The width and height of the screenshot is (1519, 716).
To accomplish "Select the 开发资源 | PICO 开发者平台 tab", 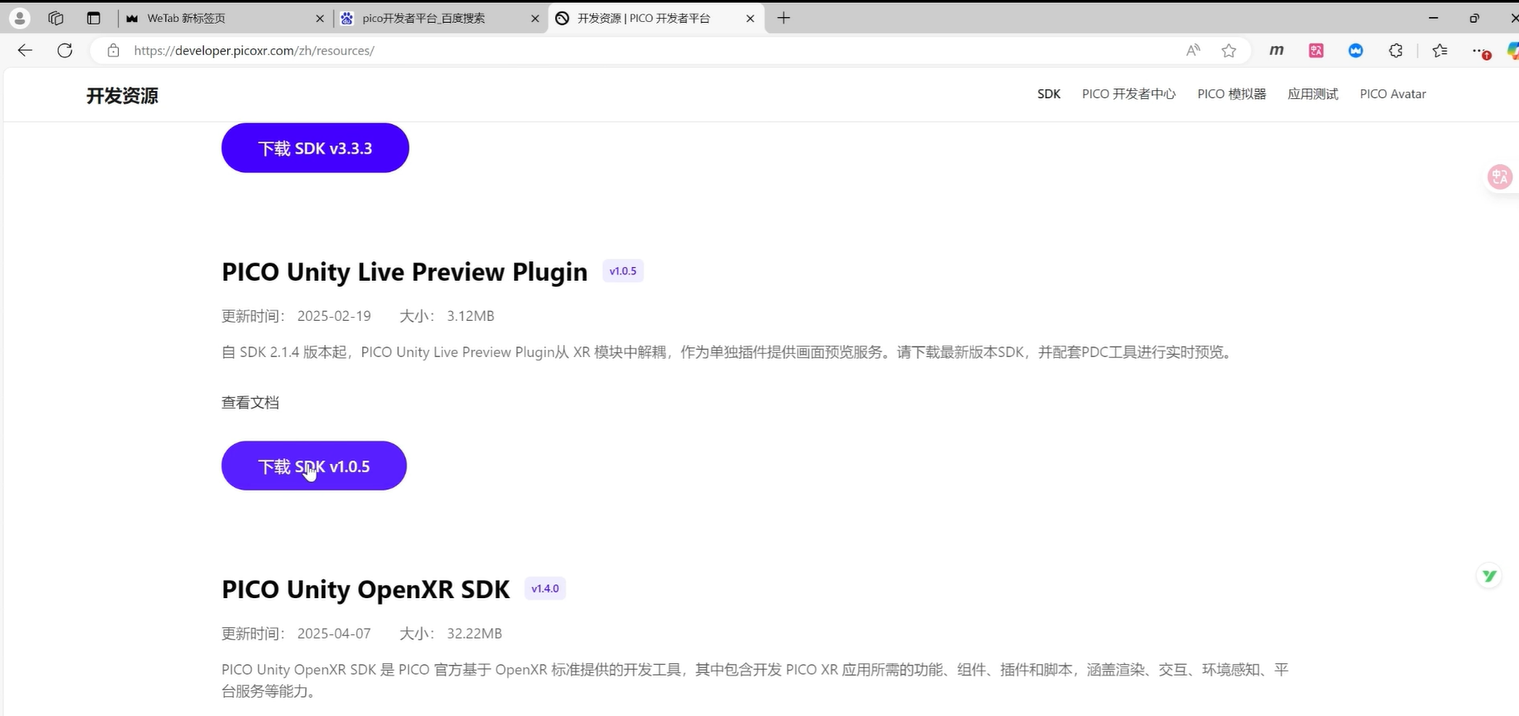I will 655,18.
